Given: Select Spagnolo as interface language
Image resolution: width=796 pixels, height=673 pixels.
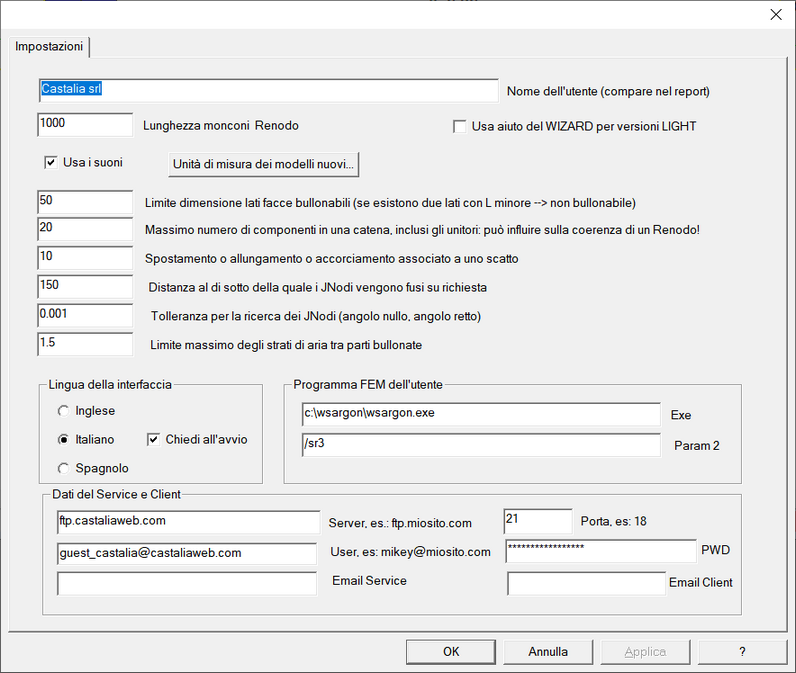Looking at the screenshot, I should [65, 468].
